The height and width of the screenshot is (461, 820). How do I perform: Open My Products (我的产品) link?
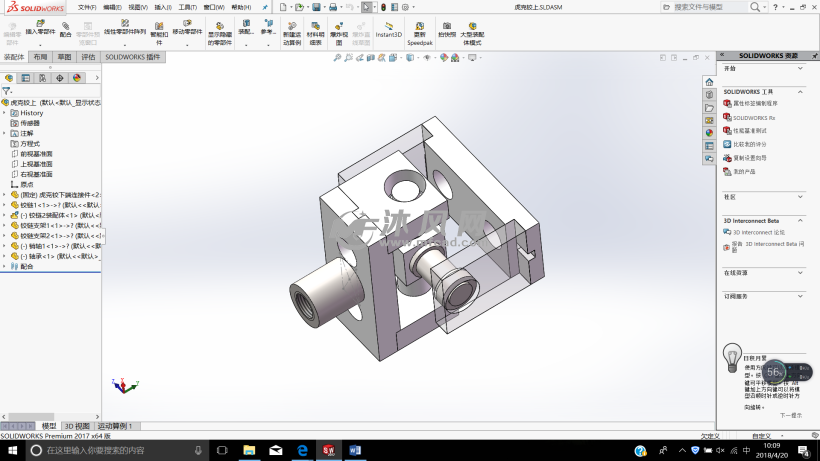tap(744, 171)
